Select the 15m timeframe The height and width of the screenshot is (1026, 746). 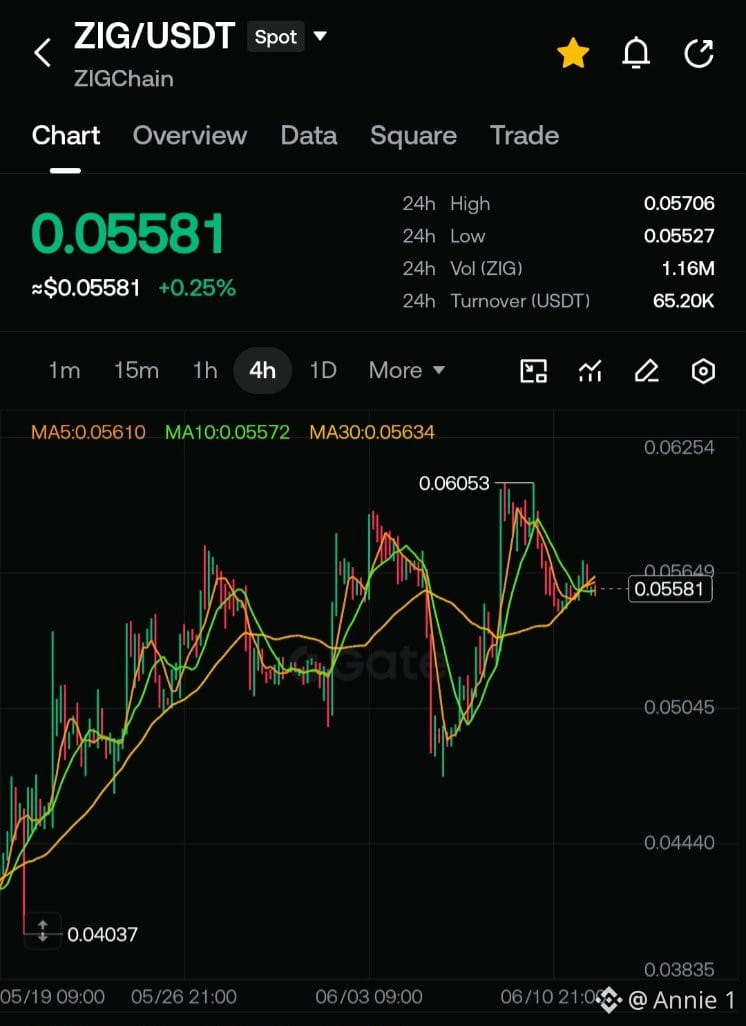136,370
